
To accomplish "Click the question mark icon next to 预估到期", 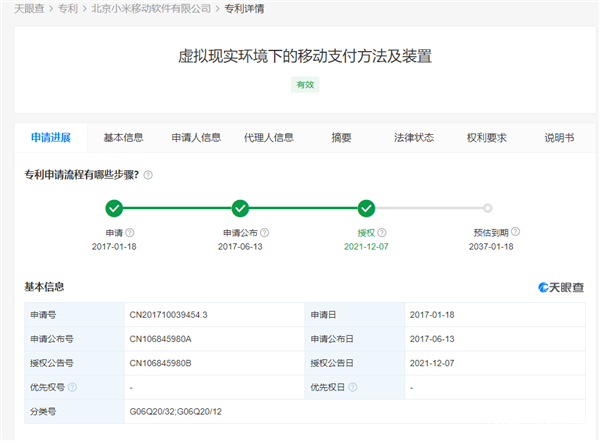I will click(515, 232).
